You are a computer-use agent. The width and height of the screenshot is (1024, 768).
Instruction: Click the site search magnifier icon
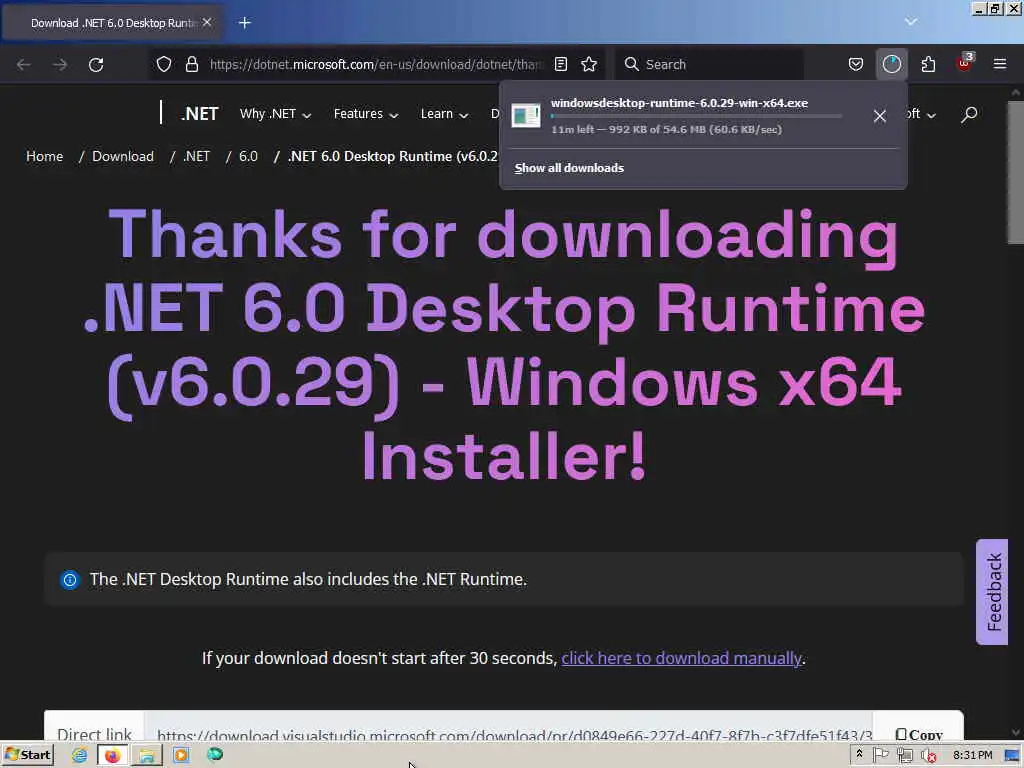969,114
